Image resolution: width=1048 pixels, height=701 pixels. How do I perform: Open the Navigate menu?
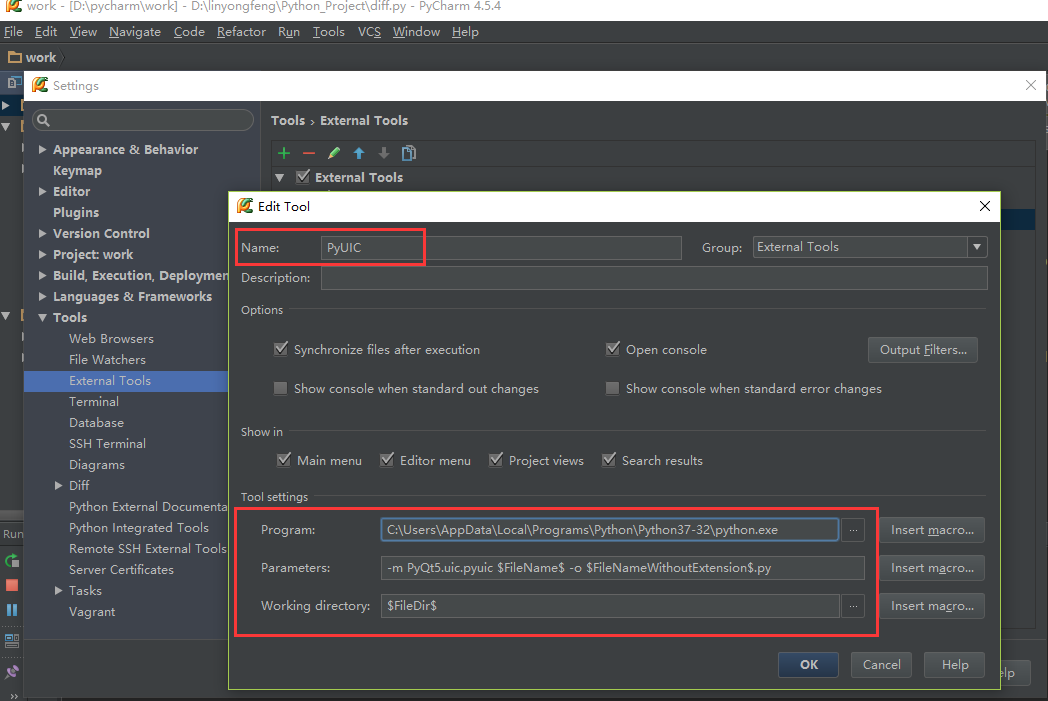pyautogui.click(x=135, y=31)
